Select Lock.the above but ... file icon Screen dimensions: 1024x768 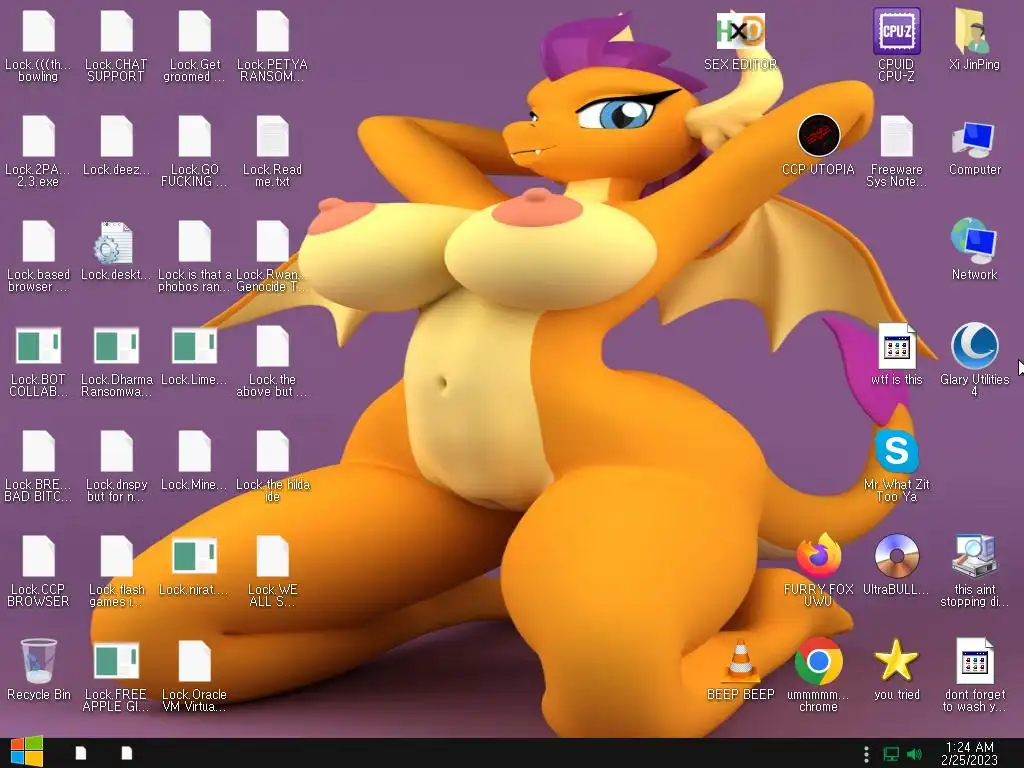[x=272, y=346]
